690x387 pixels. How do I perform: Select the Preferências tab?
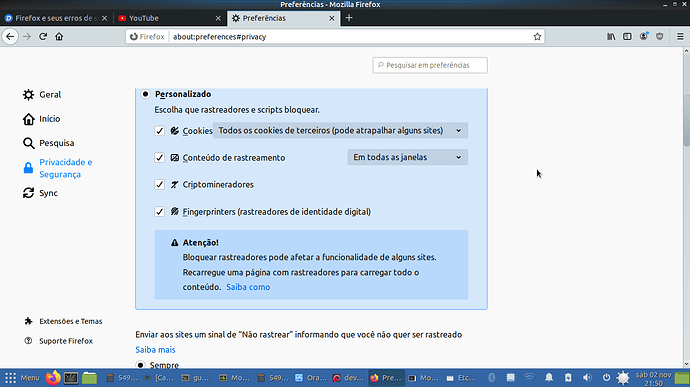pyautogui.click(x=283, y=18)
